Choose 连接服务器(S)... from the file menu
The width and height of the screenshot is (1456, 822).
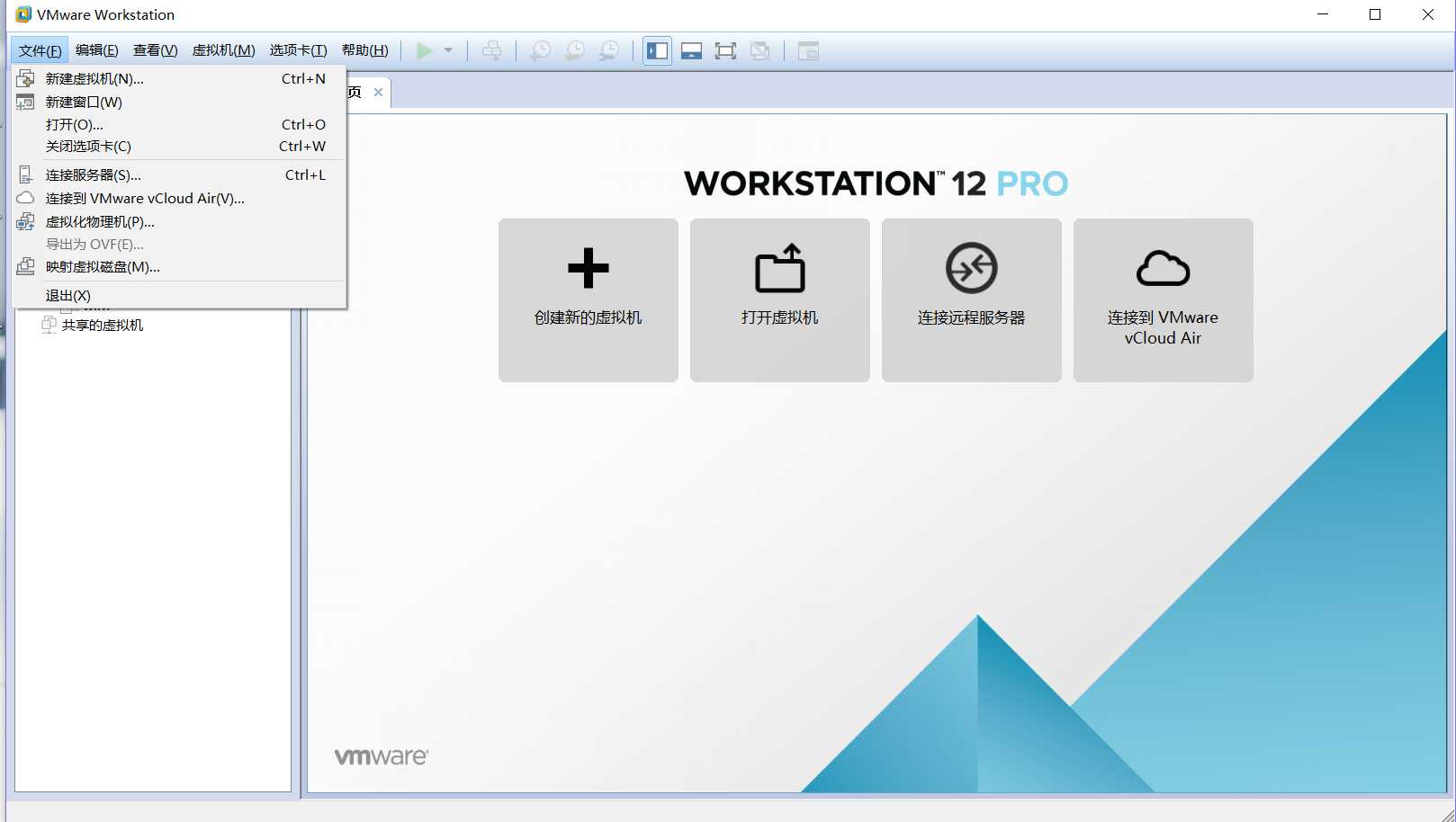[179, 175]
